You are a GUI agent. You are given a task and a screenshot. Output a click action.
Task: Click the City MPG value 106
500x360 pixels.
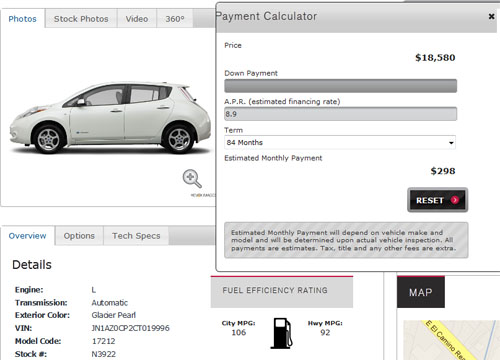239,332
